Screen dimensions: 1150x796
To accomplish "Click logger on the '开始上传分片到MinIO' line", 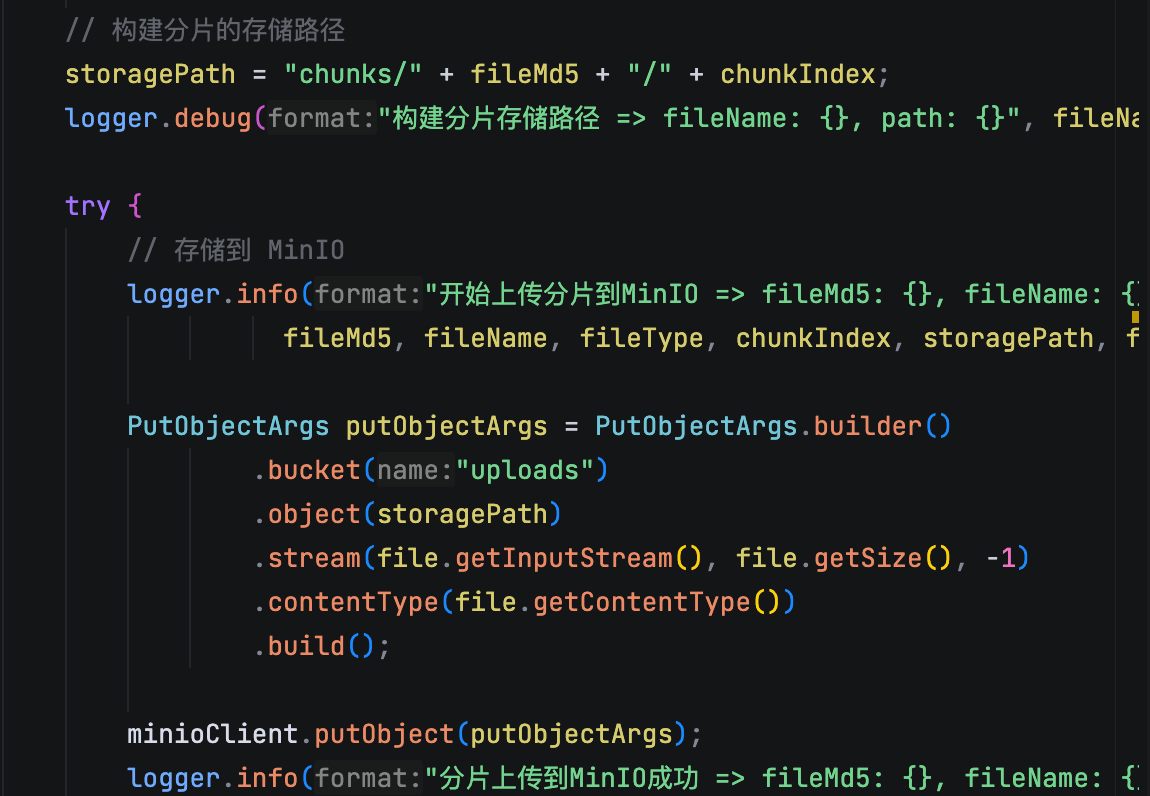I will [173, 294].
